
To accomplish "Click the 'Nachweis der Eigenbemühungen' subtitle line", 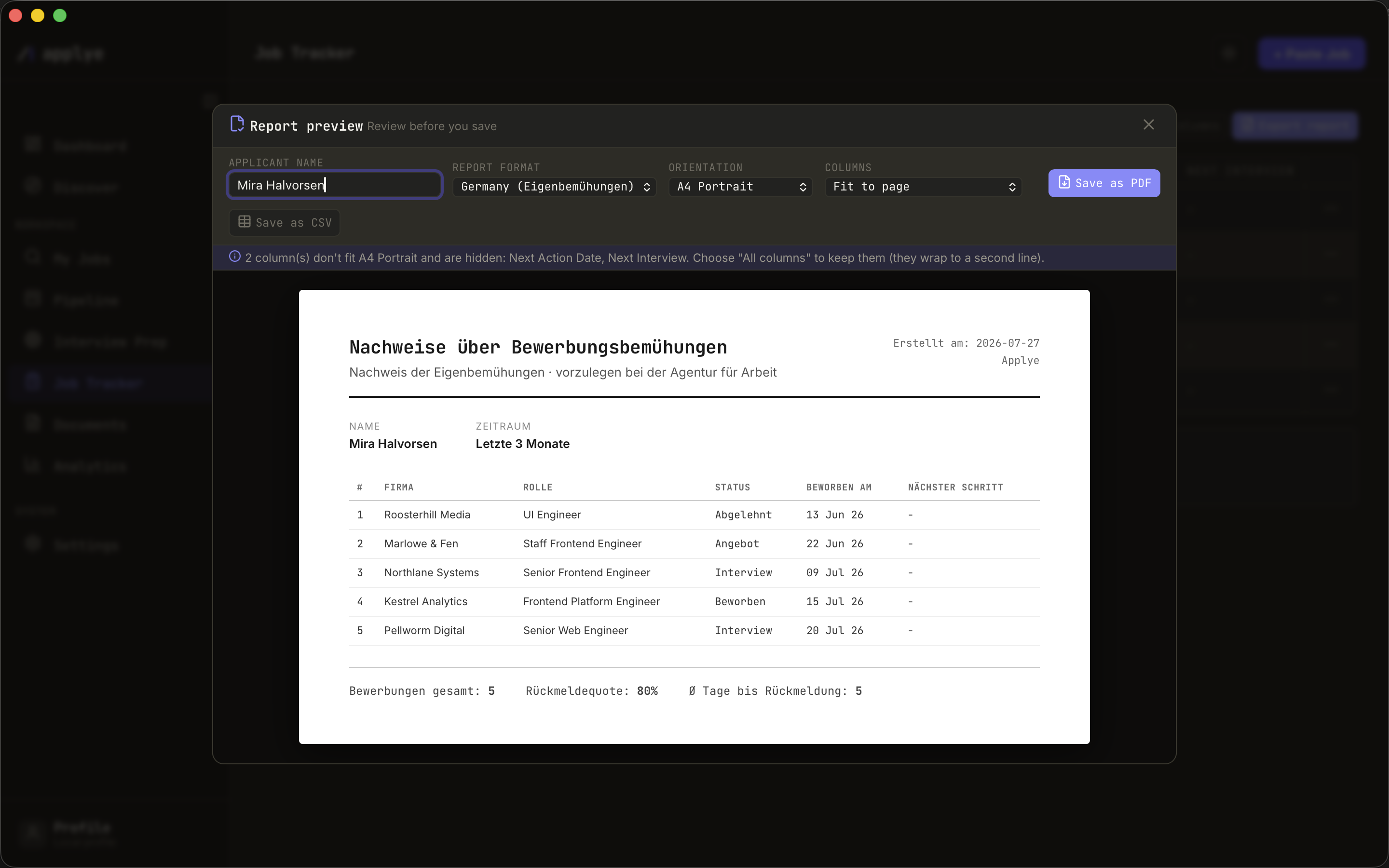I will [562, 373].
